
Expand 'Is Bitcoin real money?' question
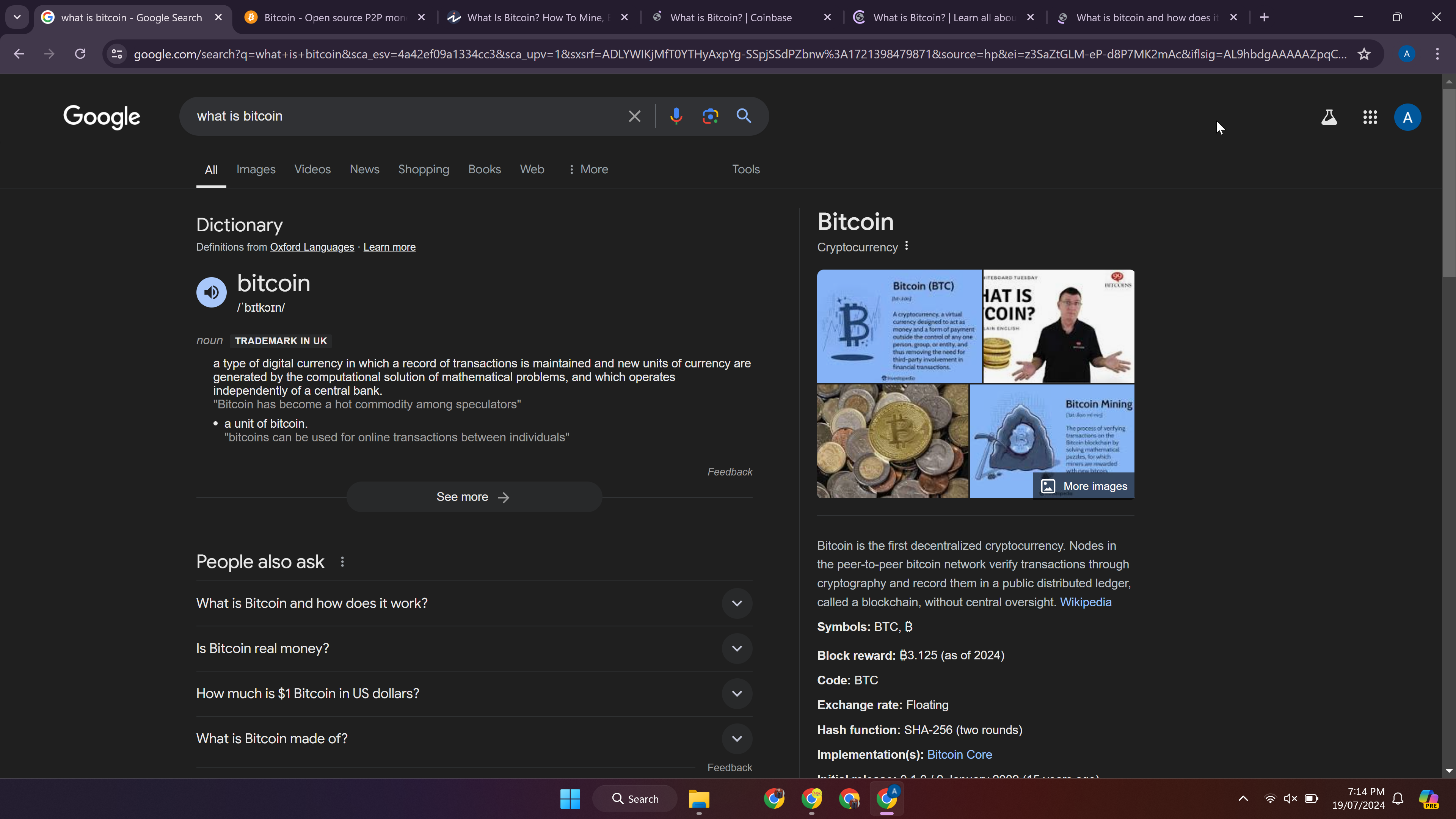point(736,648)
